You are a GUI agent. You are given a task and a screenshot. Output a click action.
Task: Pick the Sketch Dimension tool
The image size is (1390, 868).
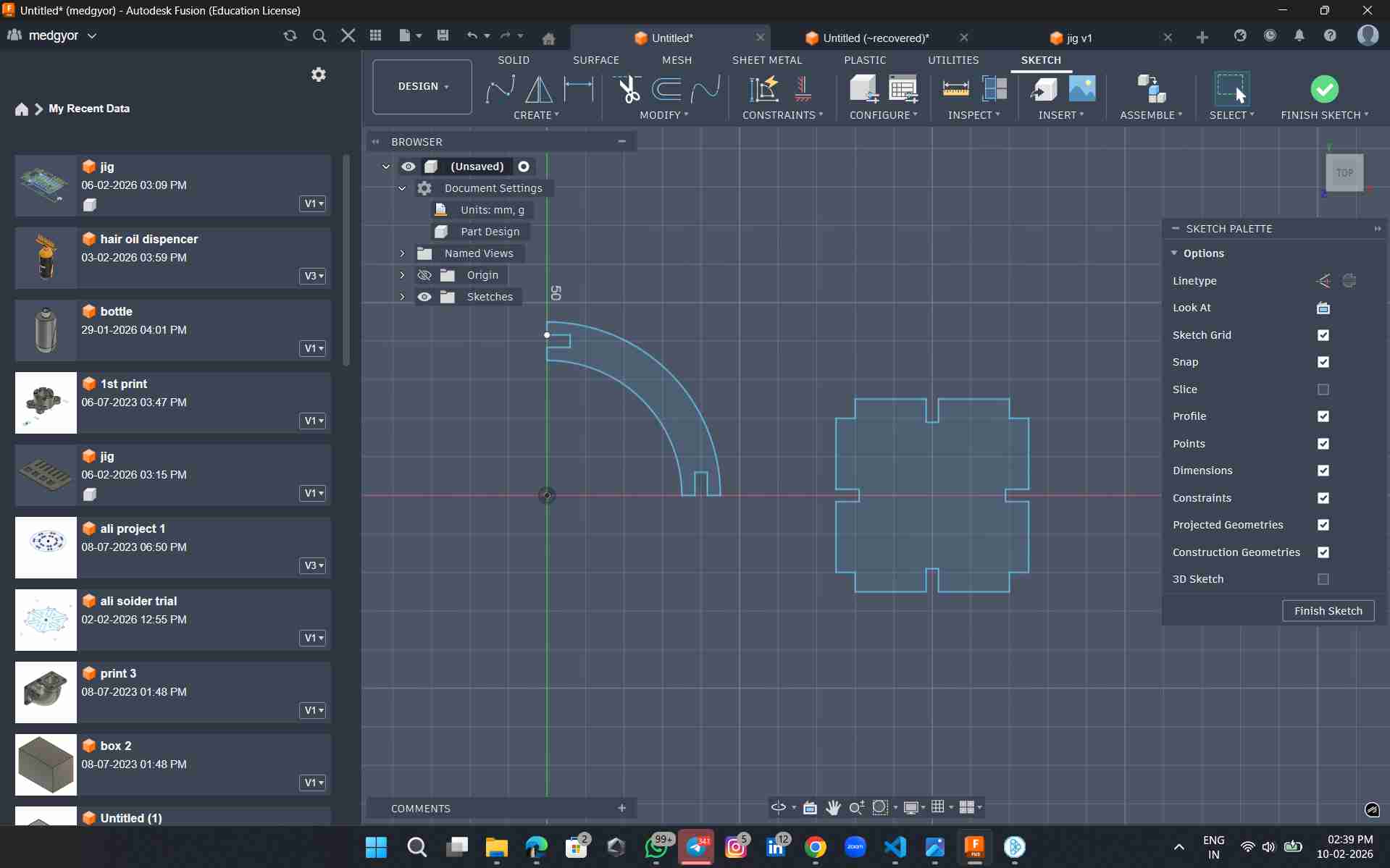coord(578,89)
